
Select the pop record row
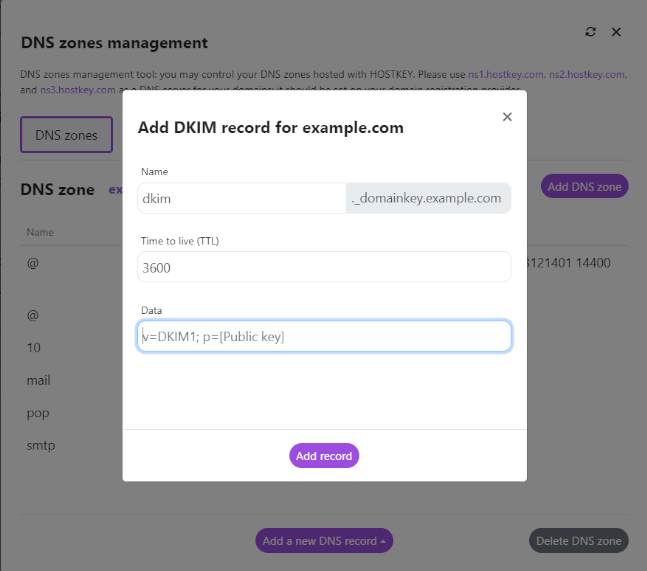pos(36,413)
